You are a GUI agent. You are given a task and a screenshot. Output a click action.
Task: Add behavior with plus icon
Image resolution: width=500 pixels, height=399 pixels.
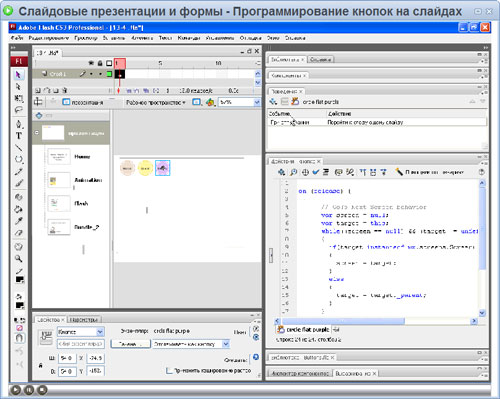point(273,101)
